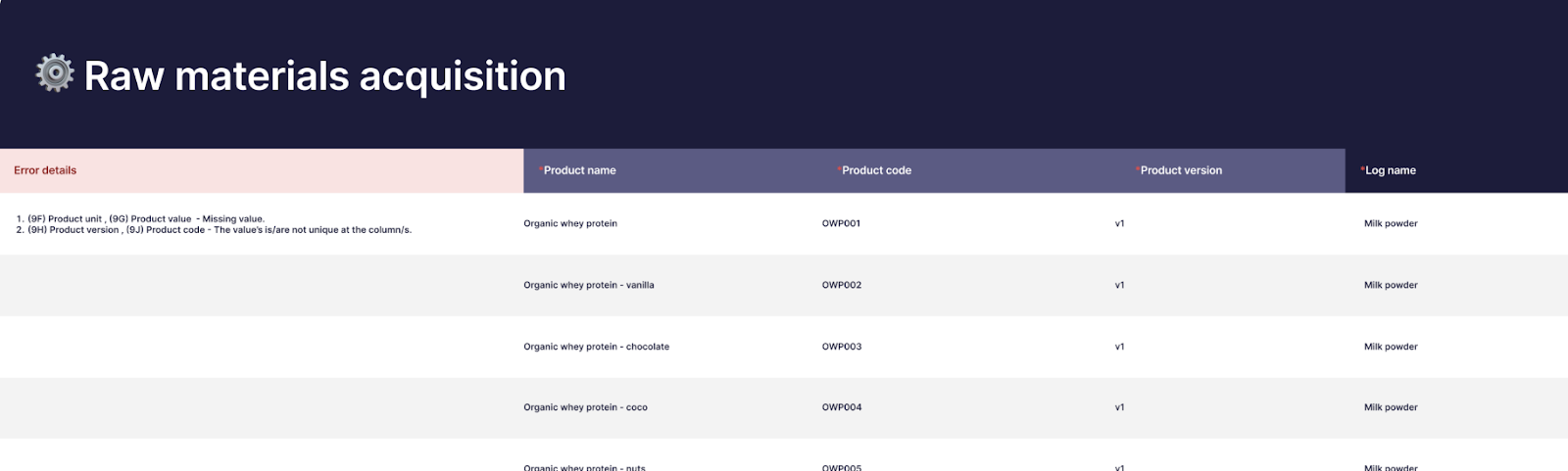This screenshot has width=1568, height=471.
Task: Select the Product name column header
Action: click(579, 170)
